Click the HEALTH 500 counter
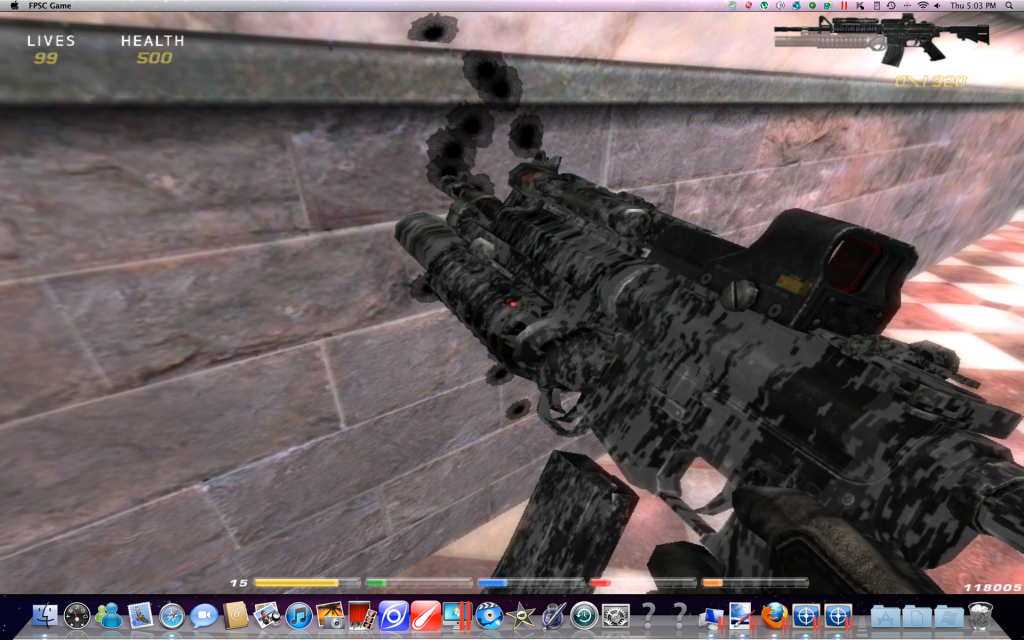Image resolution: width=1024 pixels, height=640 pixels. tap(153, 49)
